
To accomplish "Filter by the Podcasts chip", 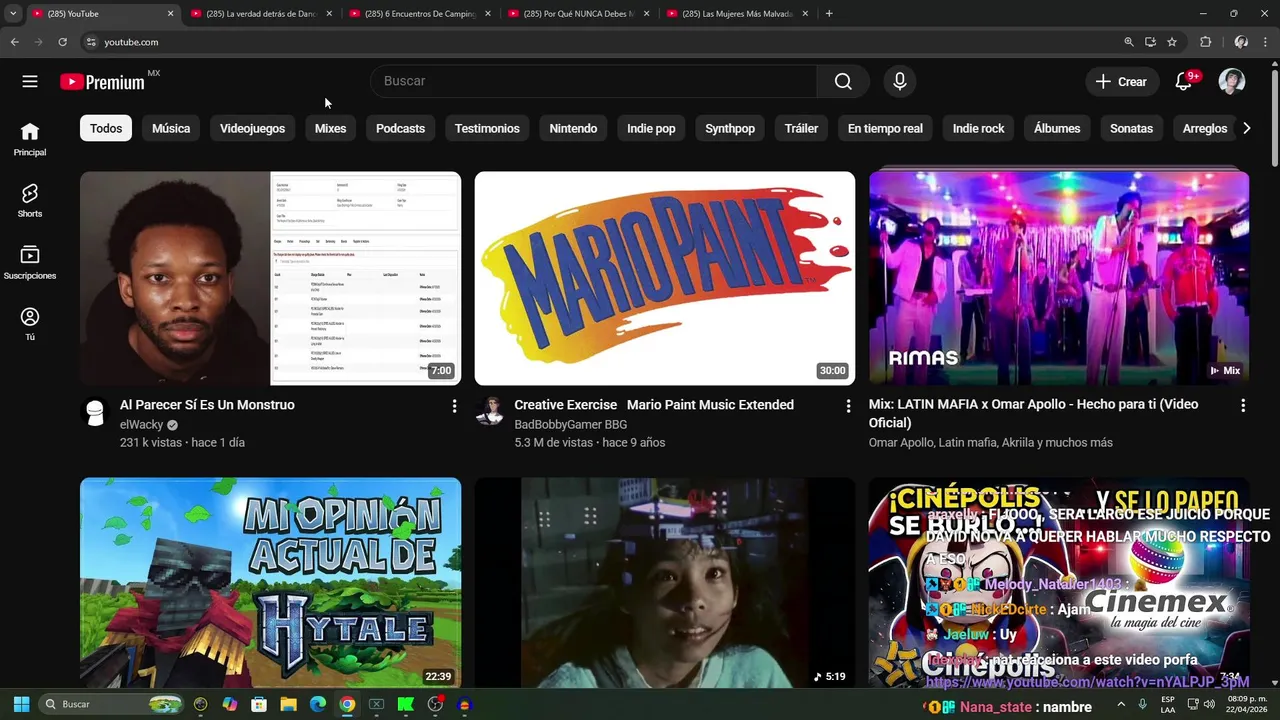I will click(x=400, y=128).
